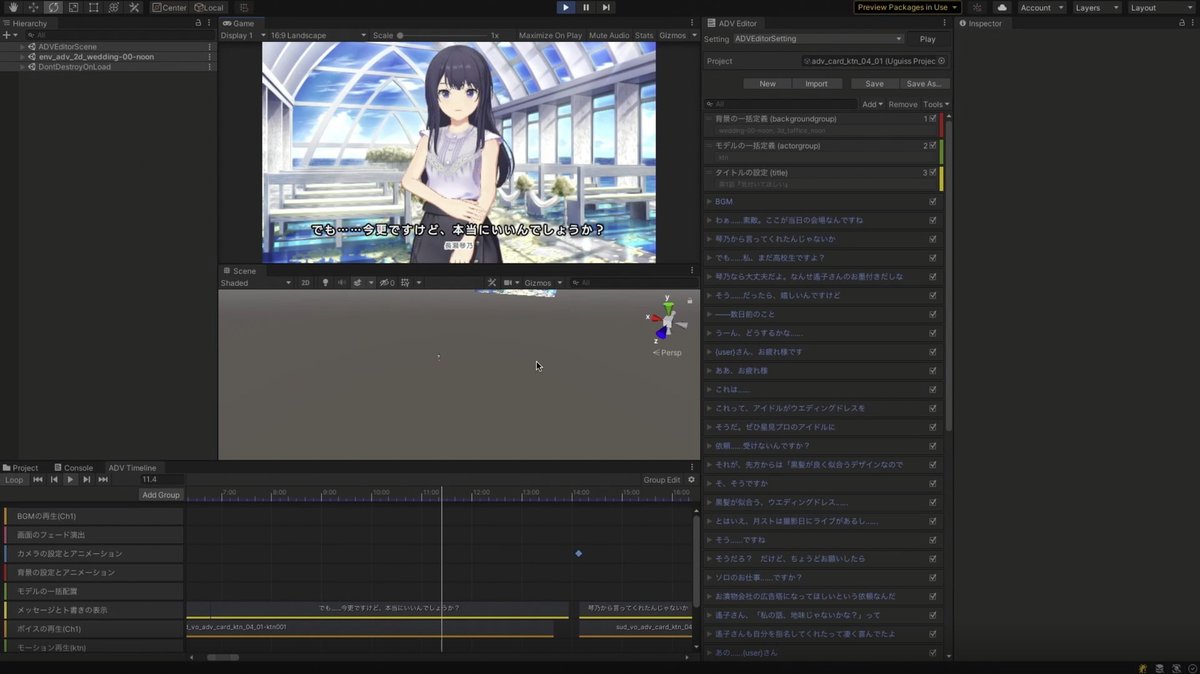Toggle Loop in ADV Timeline
The image size is (1200, 674).
(x=14, y=480)
